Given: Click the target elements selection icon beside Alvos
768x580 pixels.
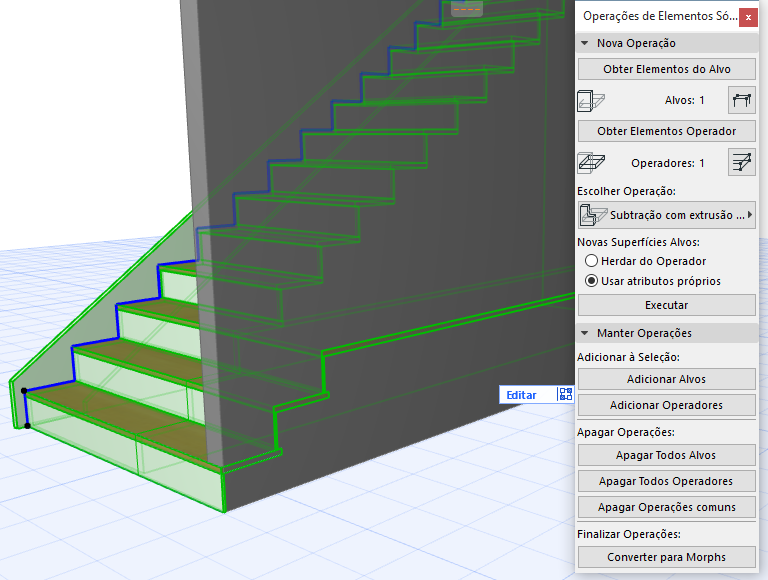Looking at the screenshot, I should 742,100.
